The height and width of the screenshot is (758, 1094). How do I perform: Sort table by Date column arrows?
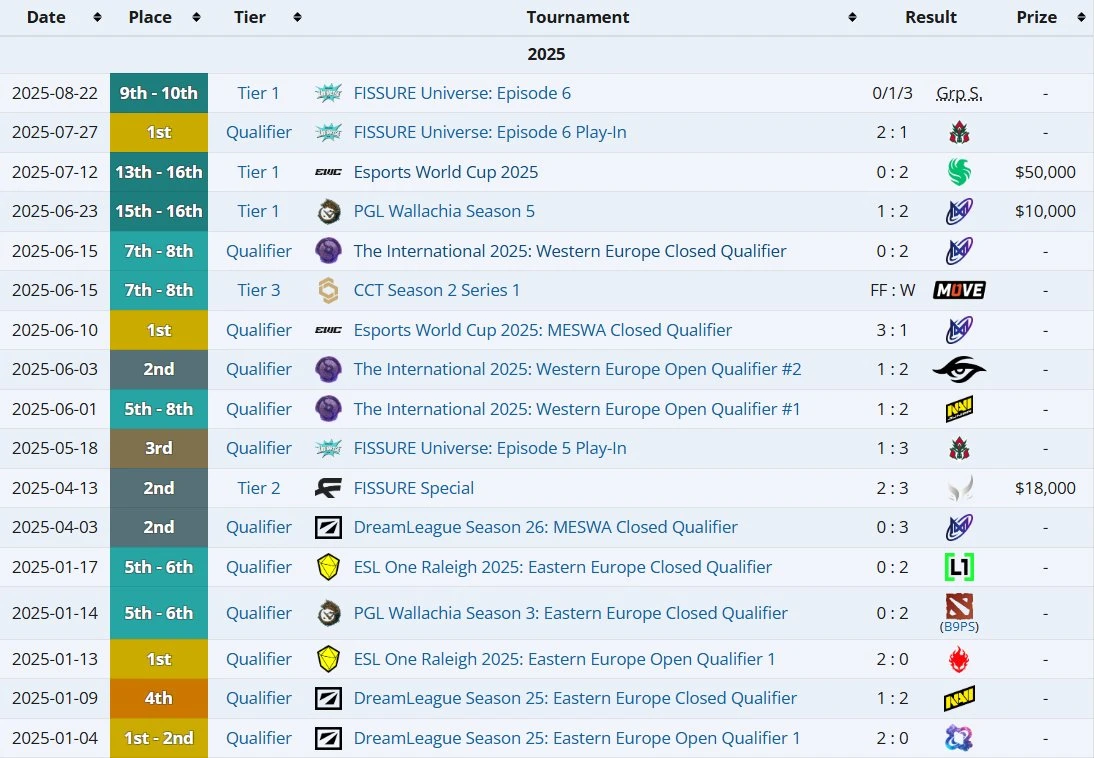click(x=97, y=18)
